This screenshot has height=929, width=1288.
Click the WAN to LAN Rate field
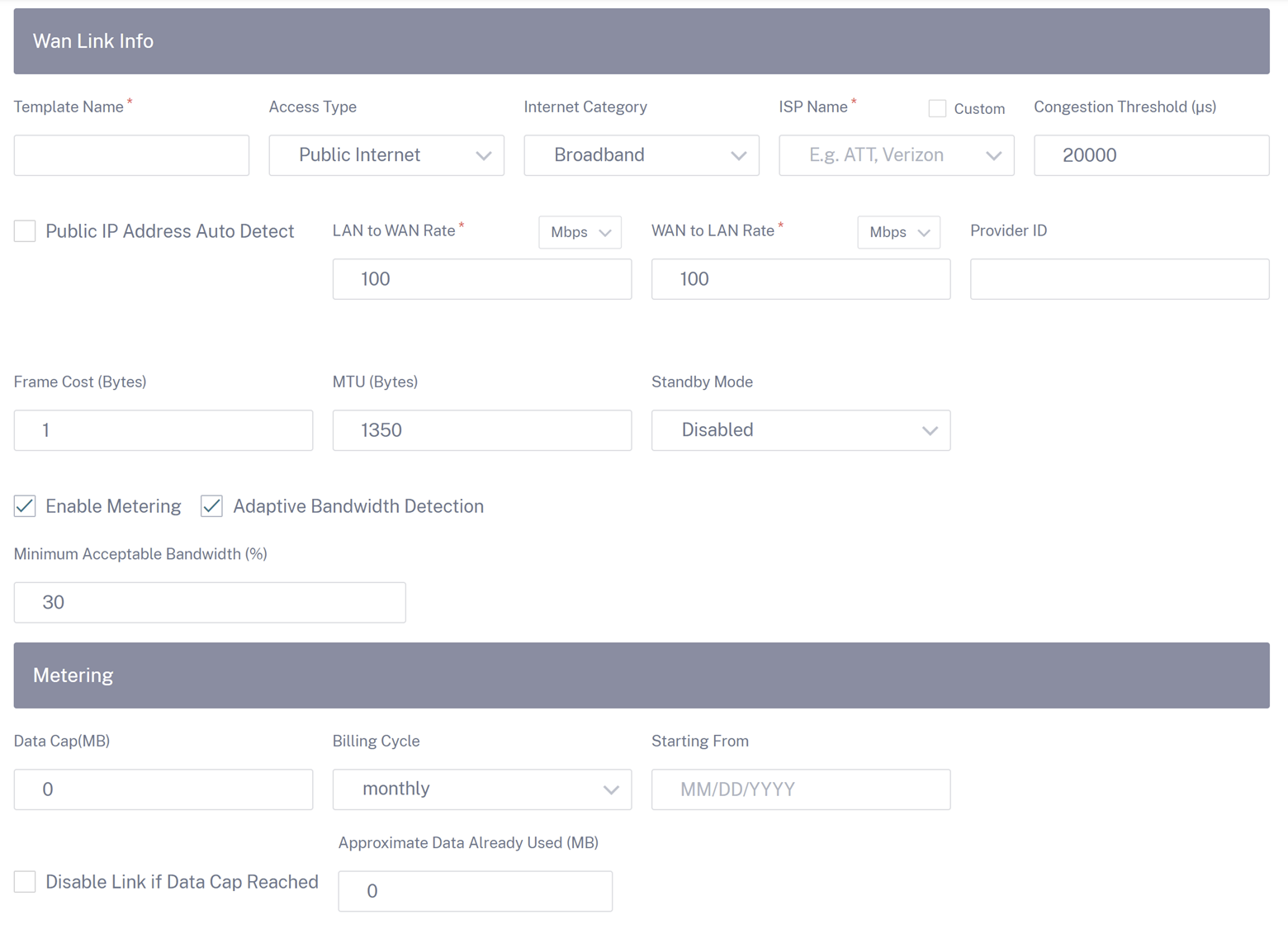tap(801, 279)
